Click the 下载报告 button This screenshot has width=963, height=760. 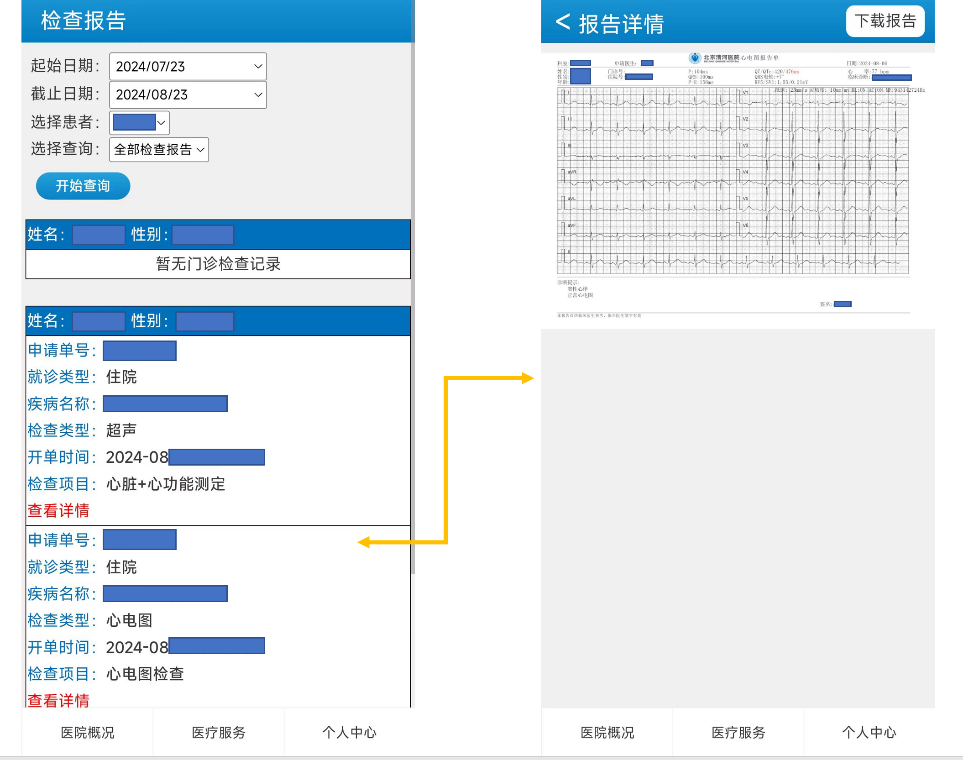coord(885,21)
